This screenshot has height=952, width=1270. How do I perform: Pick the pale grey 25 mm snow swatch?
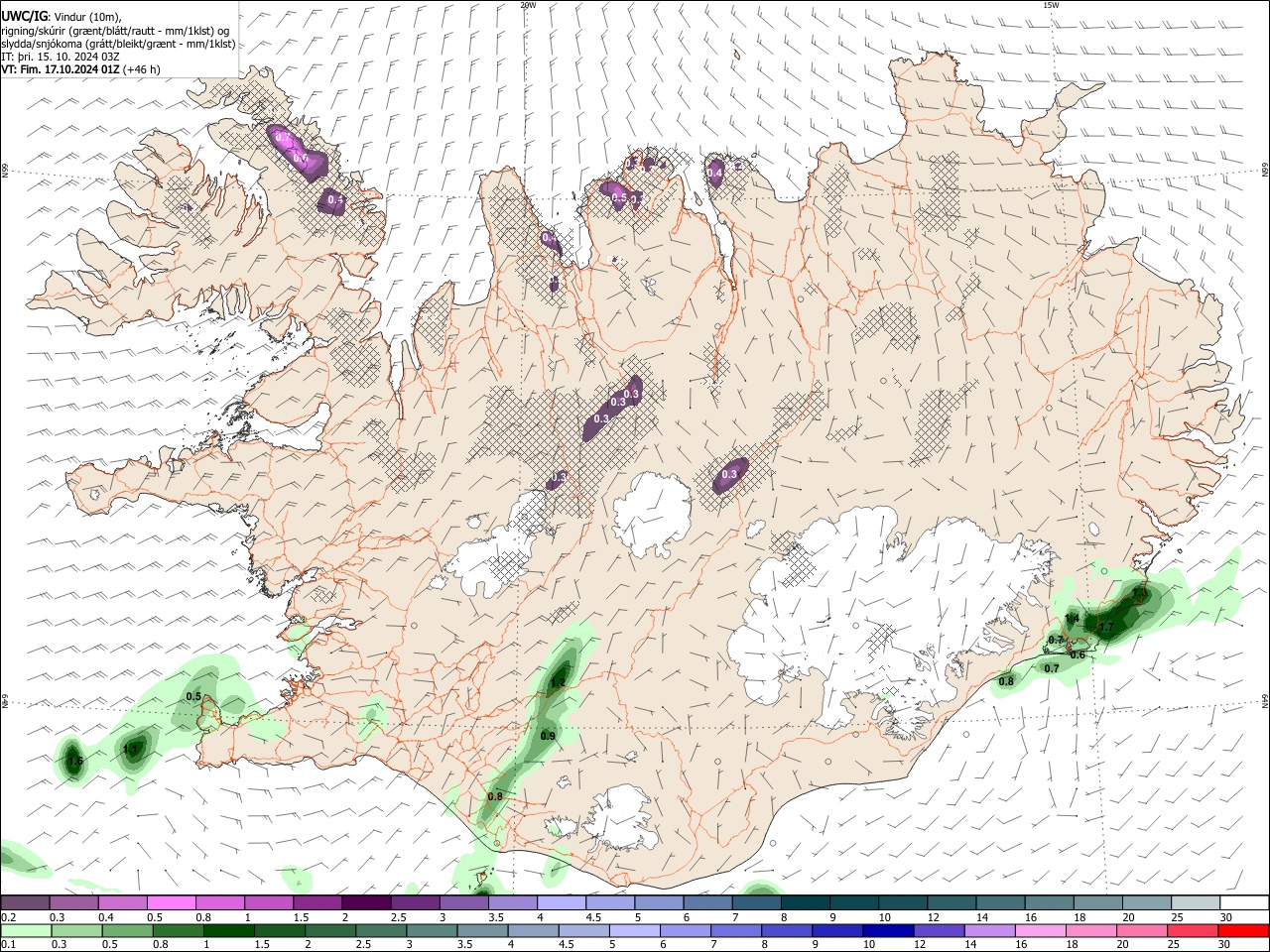(x=1196, y=902)
